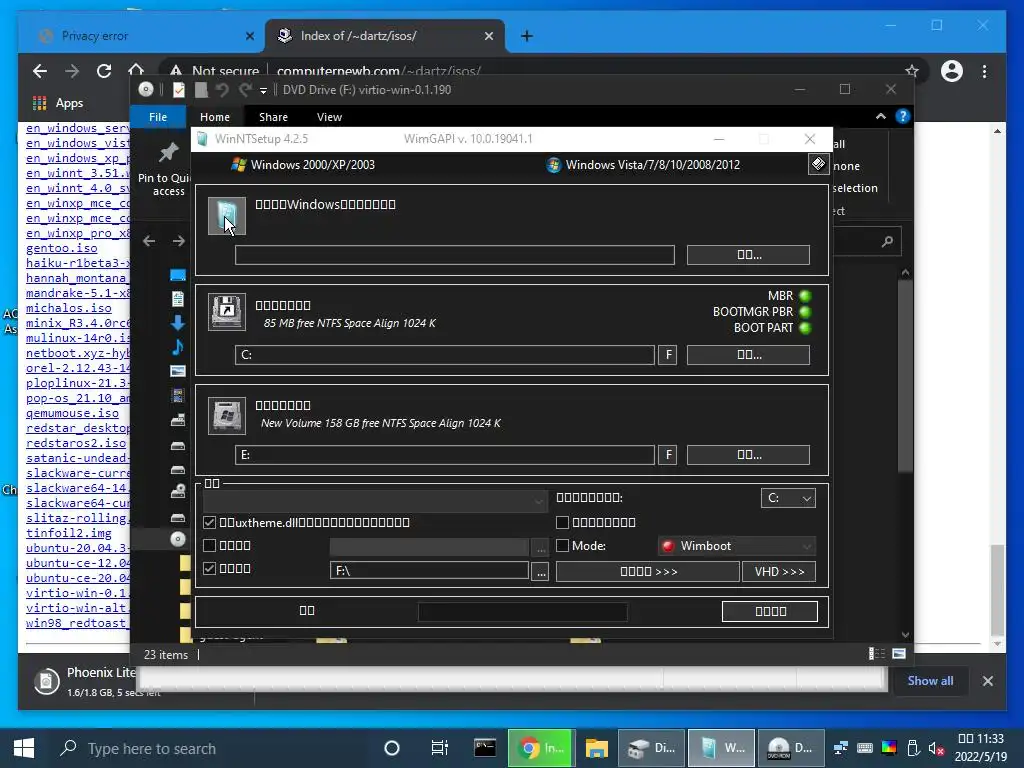This screenshot has width=1024, height=768.
Task: Click the MBR green status light
Action: (x=805, y=296)
